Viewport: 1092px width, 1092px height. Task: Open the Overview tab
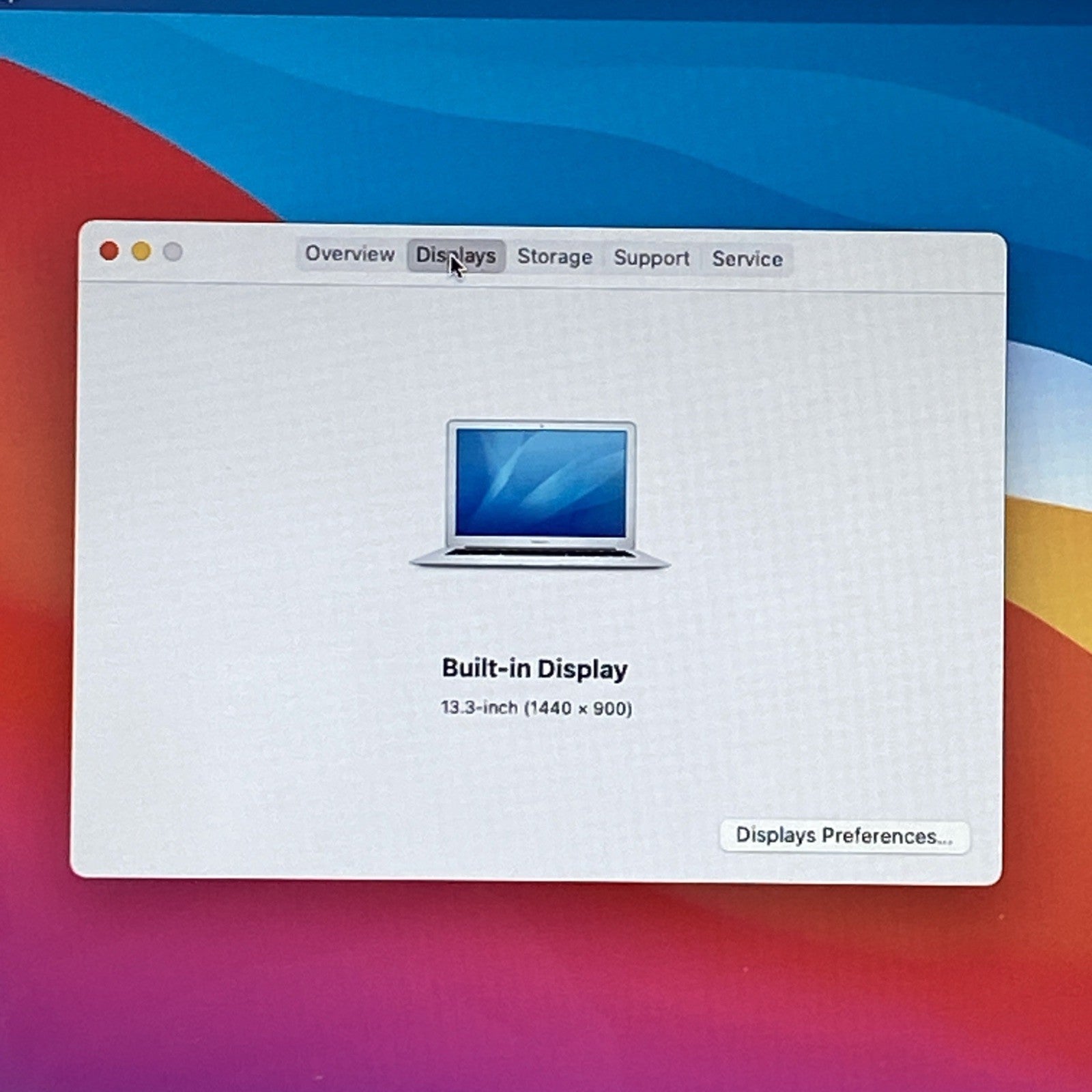coord(349,257)
